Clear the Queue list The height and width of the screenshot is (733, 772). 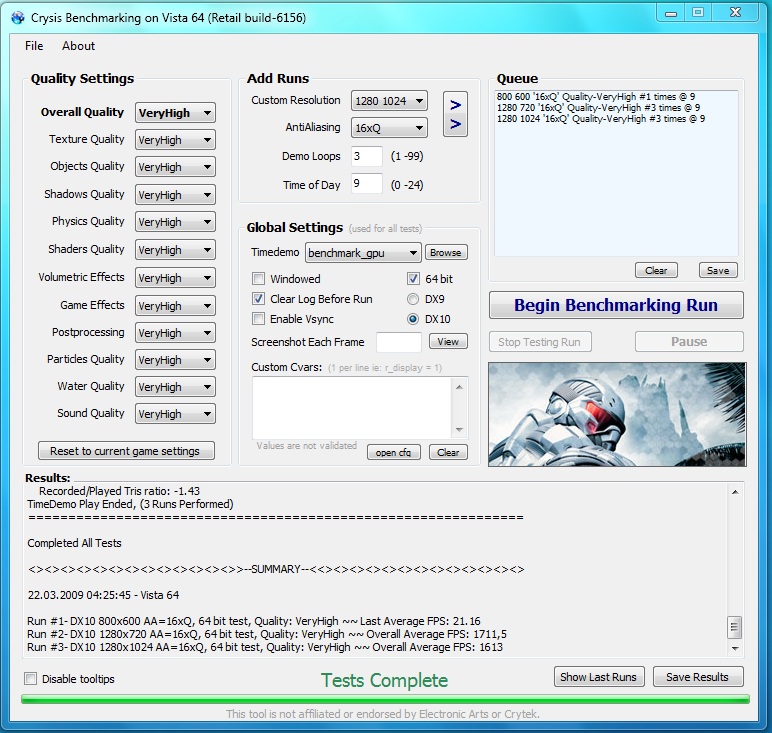coord(656,270)
